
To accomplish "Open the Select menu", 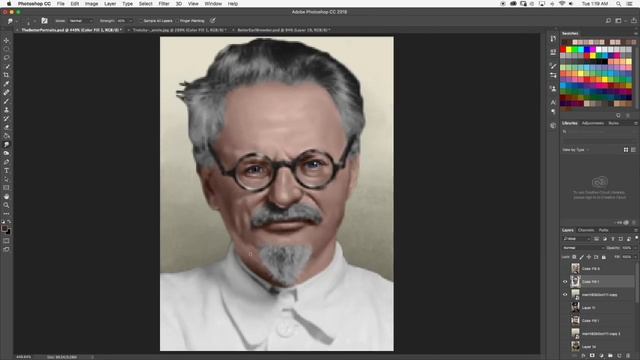I will [x=145, y=4].
